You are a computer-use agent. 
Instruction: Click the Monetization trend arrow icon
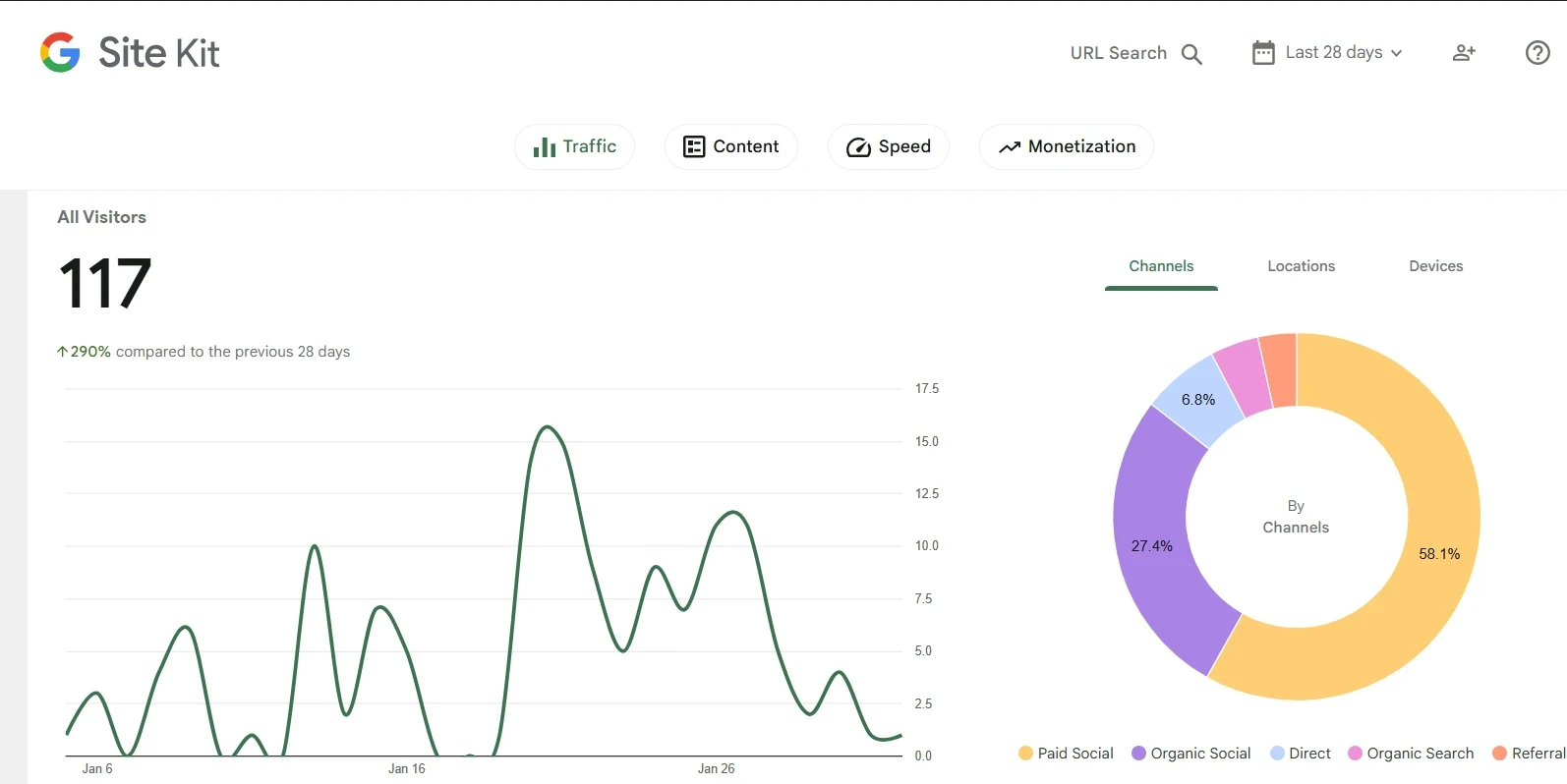tap(1010, 147)
